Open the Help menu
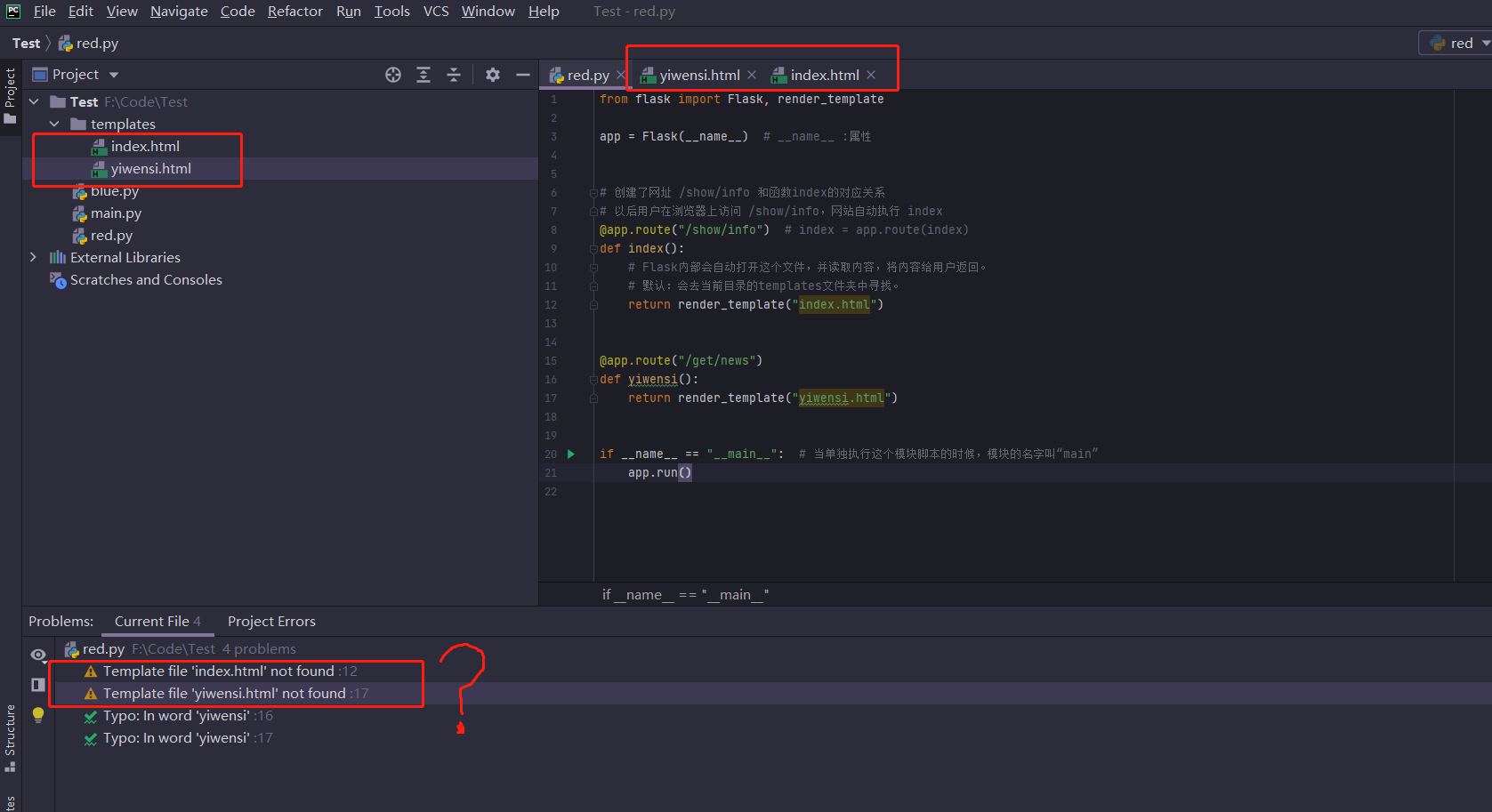The image size is (1492, 812). point(544,12)
